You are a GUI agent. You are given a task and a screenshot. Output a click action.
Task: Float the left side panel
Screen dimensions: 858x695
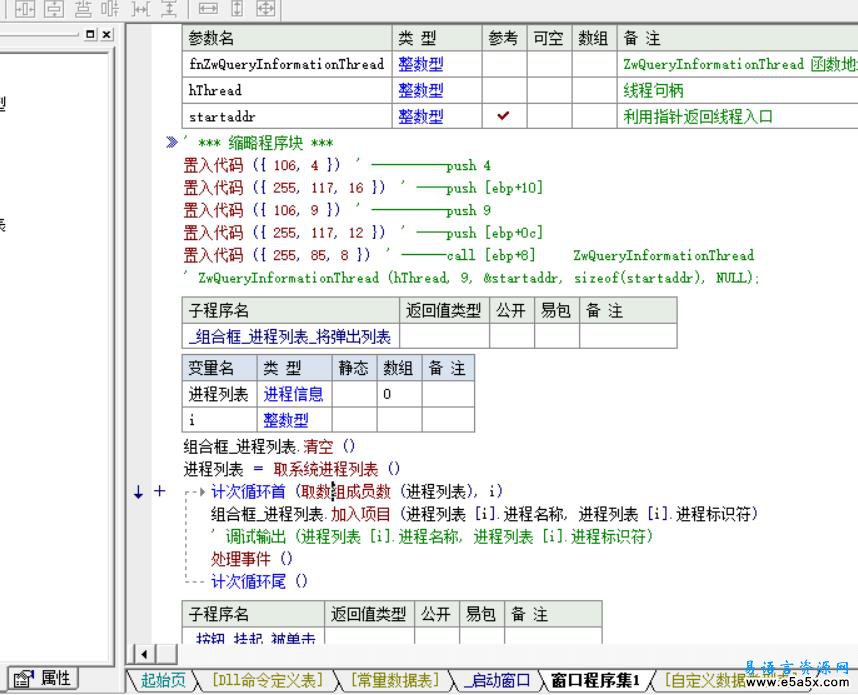[91, 34]
